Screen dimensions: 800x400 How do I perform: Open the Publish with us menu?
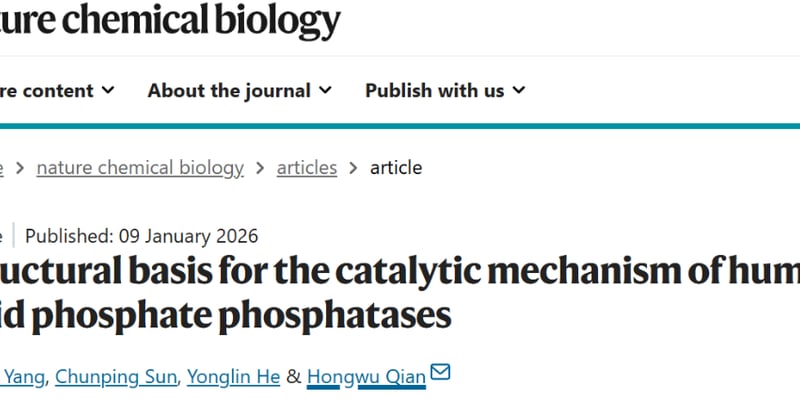[435, 91]
